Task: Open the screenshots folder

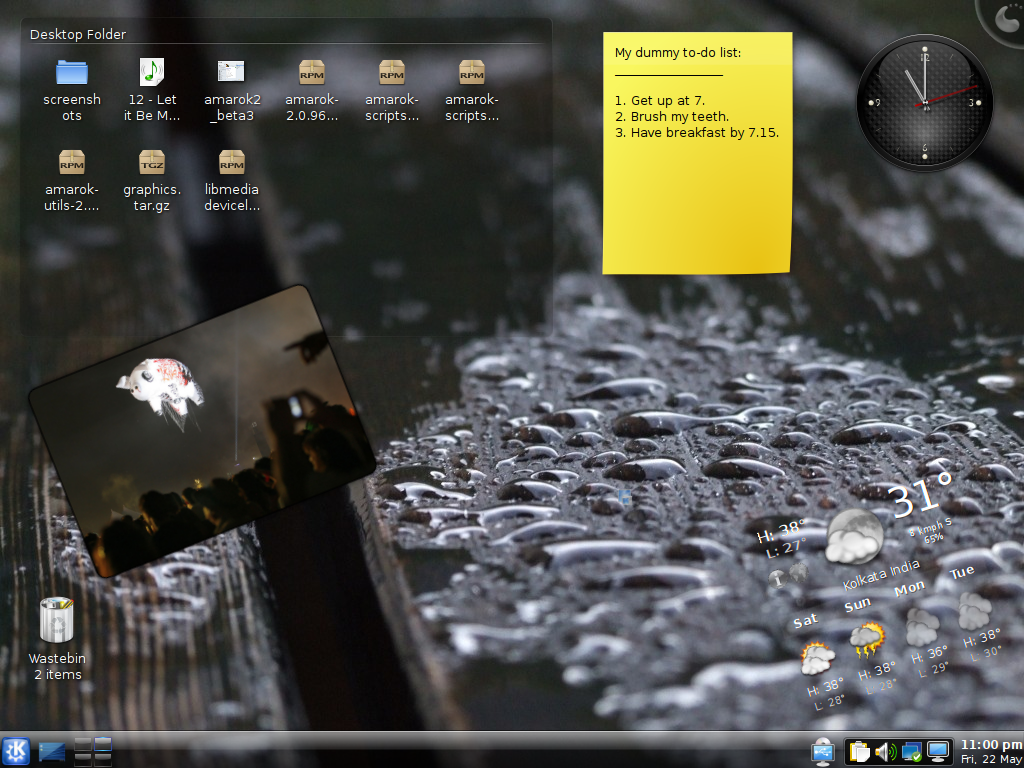Action: 72,72
